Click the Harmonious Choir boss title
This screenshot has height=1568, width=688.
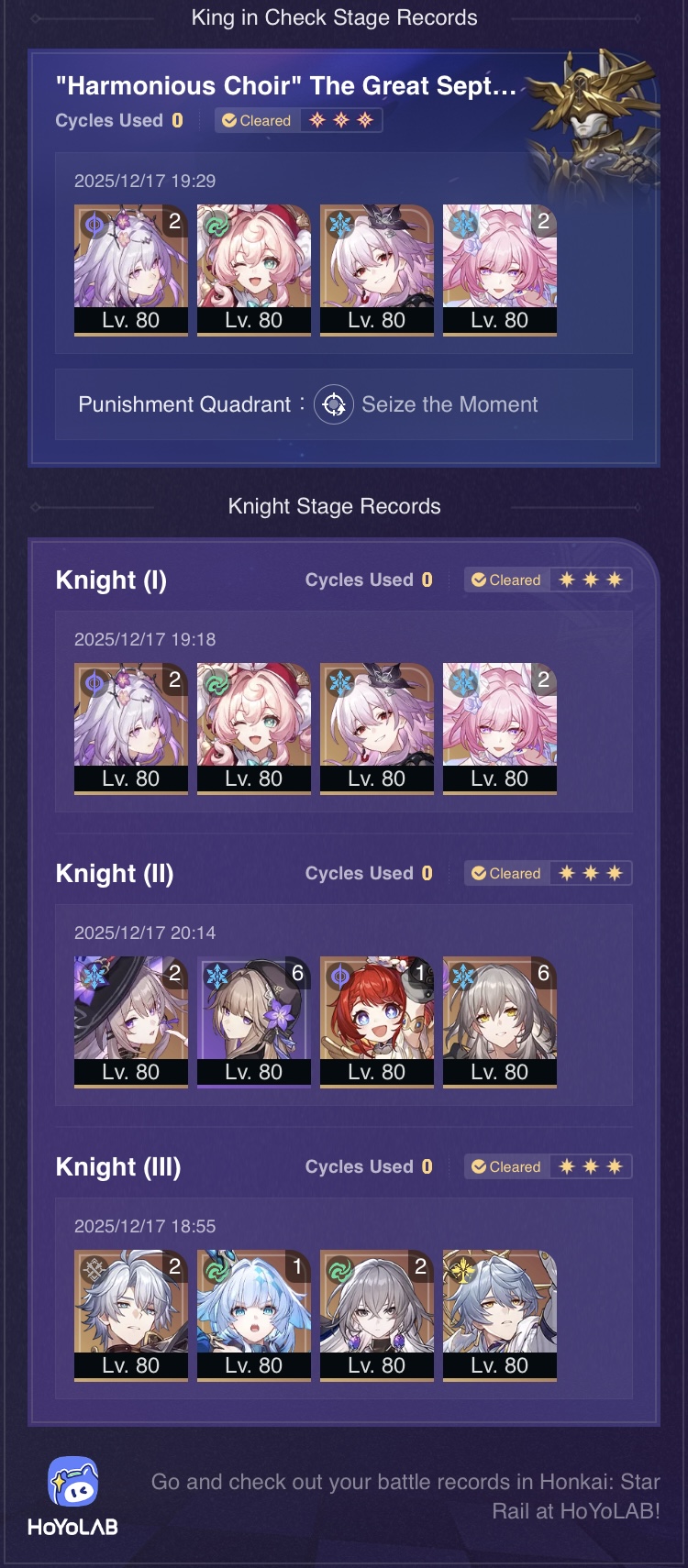(286, 86)
